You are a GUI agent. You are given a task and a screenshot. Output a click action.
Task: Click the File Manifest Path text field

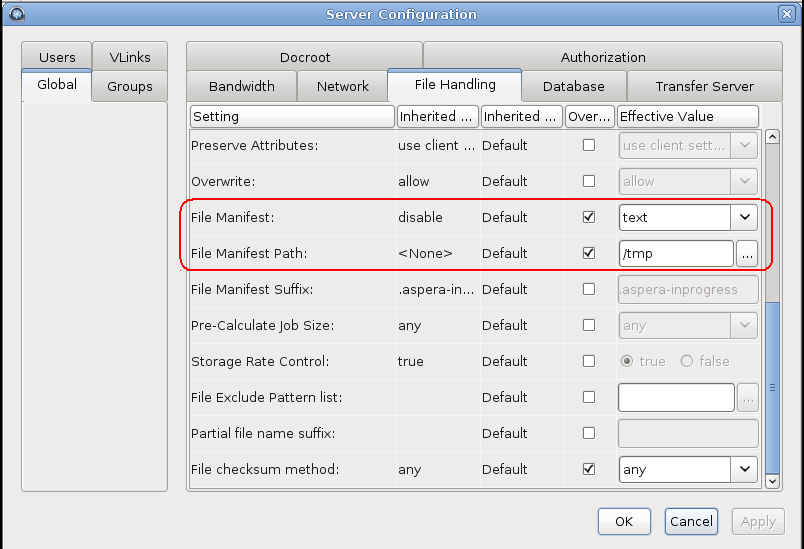point(675,254)
